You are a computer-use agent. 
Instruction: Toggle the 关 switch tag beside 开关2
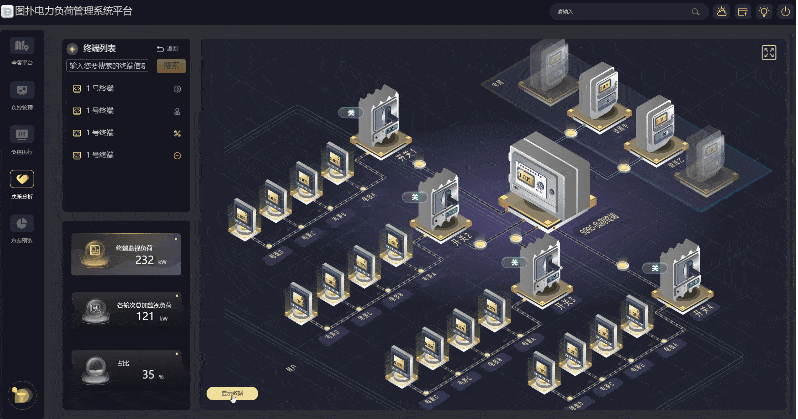(415, 197)
